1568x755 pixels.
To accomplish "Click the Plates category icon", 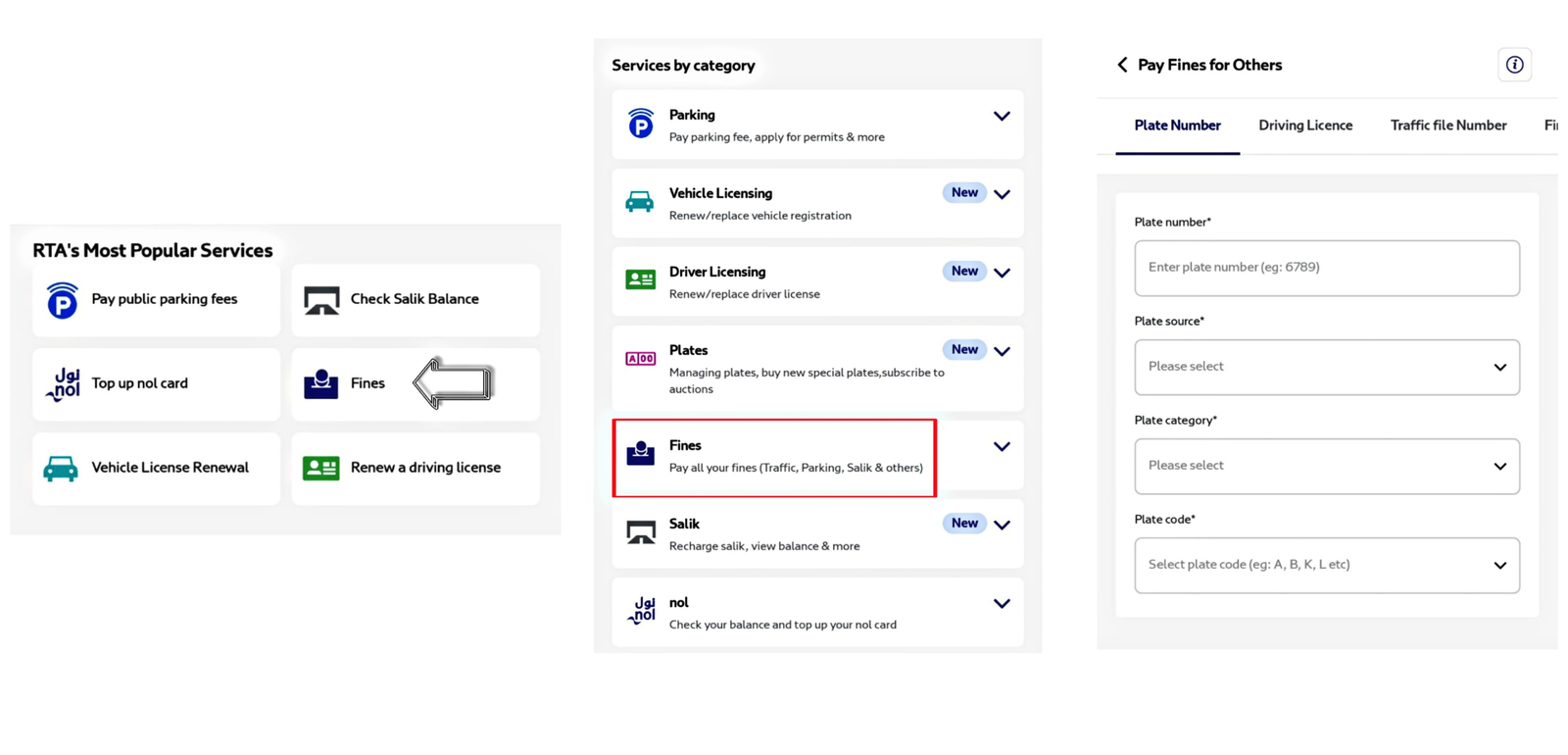I will click(640, 359).
